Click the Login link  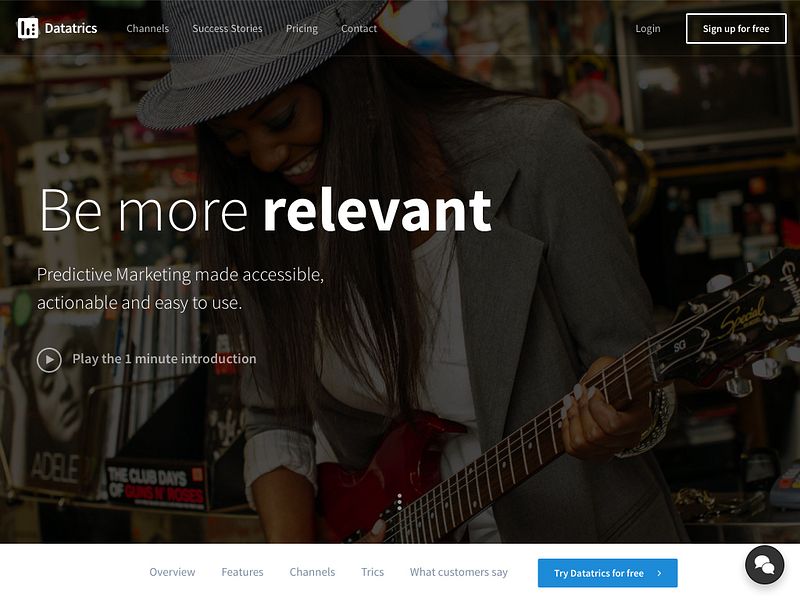(647, 29)
